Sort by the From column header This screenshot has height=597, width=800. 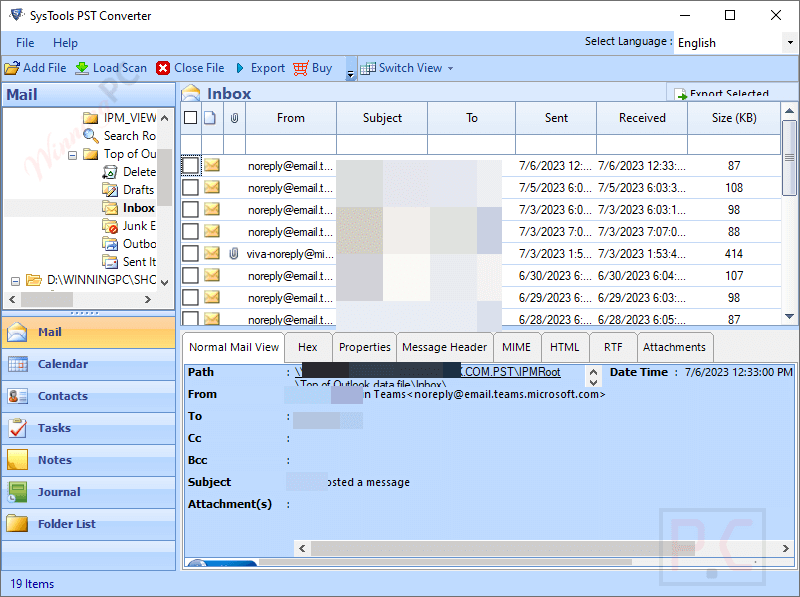point(291,118)
